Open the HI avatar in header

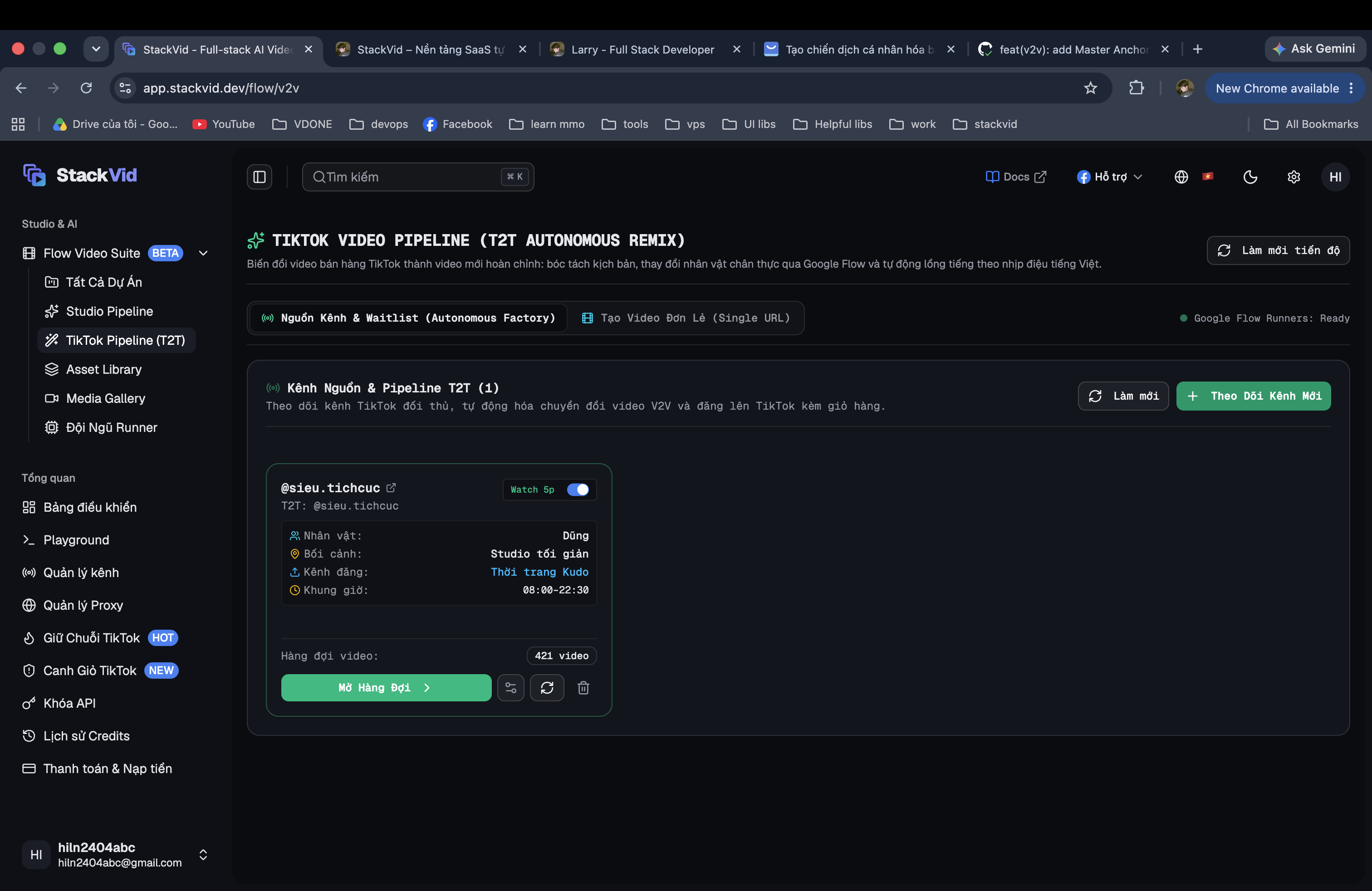pos(1335,177)
